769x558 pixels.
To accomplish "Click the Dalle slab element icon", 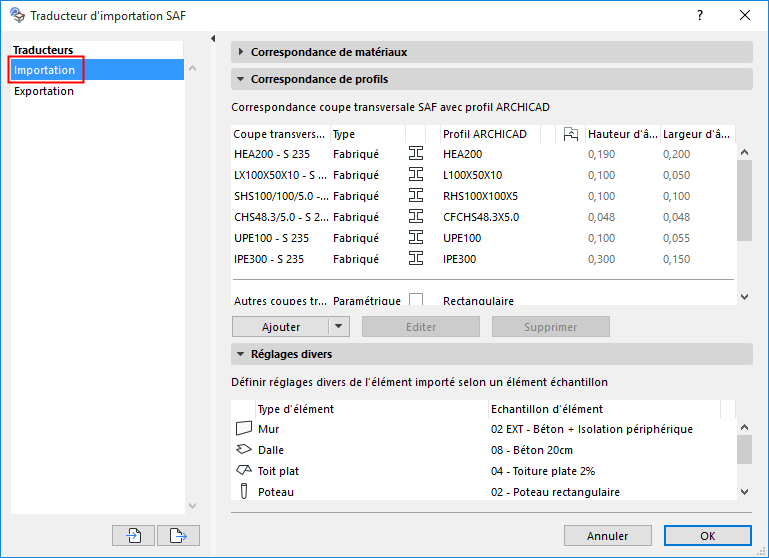I will click(243, 450).
